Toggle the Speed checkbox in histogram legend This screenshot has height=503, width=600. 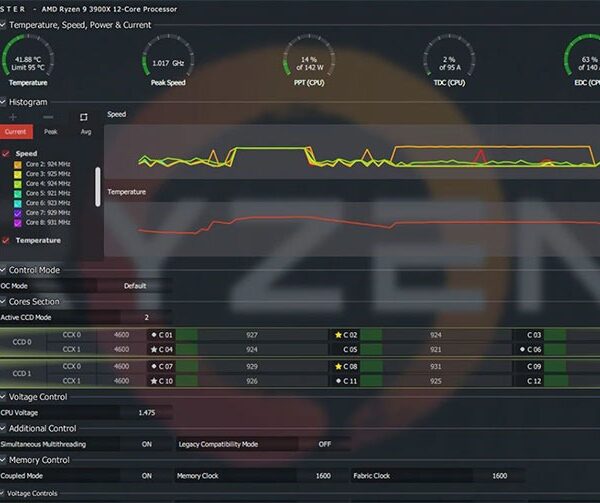6,153
